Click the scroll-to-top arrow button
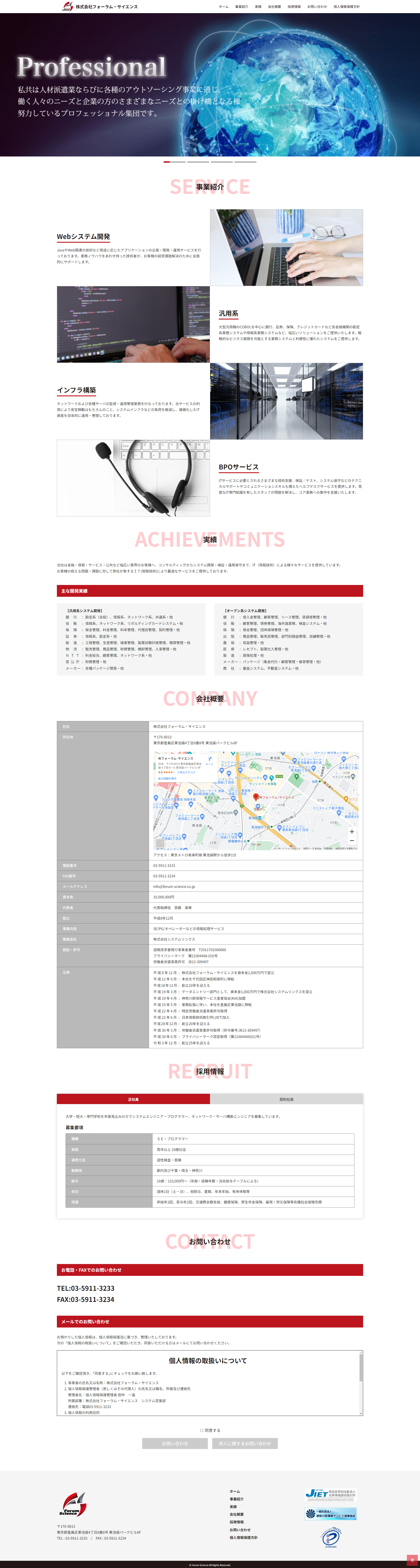This screenshot has height=1568, width=420. 412,1560
